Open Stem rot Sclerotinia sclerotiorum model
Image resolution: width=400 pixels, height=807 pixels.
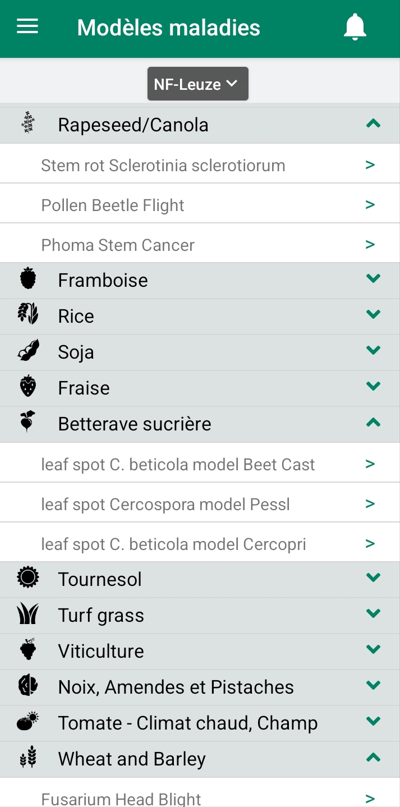(200, 165)
